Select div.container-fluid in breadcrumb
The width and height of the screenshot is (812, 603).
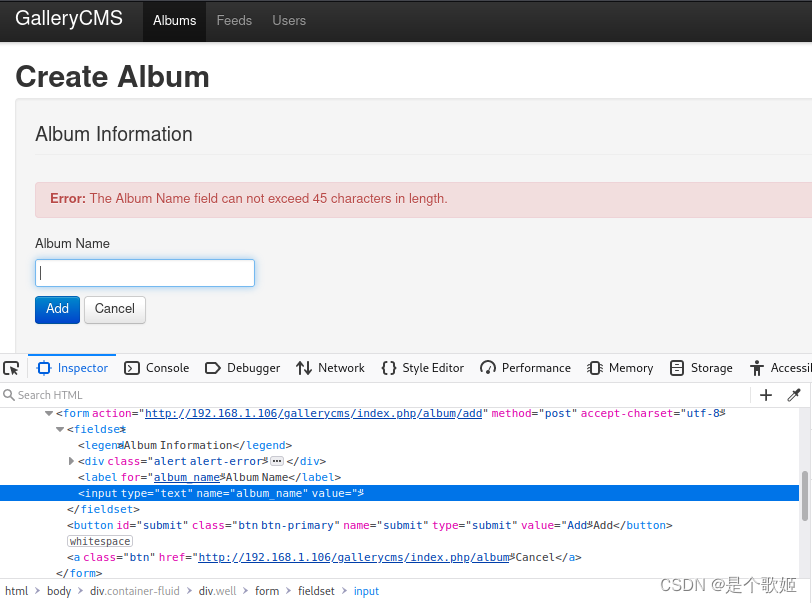click(x=135, y=591)
